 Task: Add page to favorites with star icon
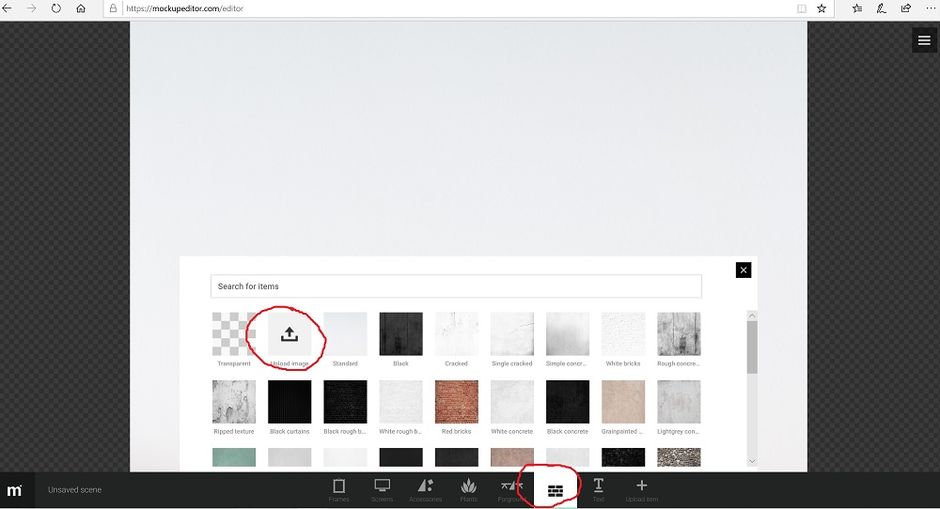pos(821,8)
